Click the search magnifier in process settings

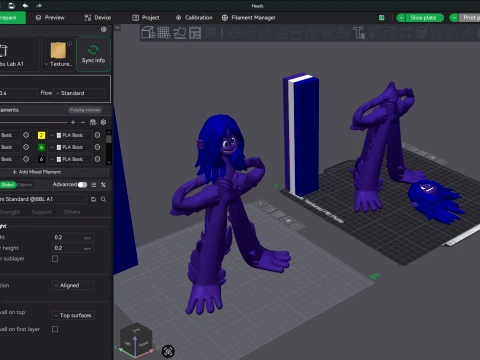[104, 199]
